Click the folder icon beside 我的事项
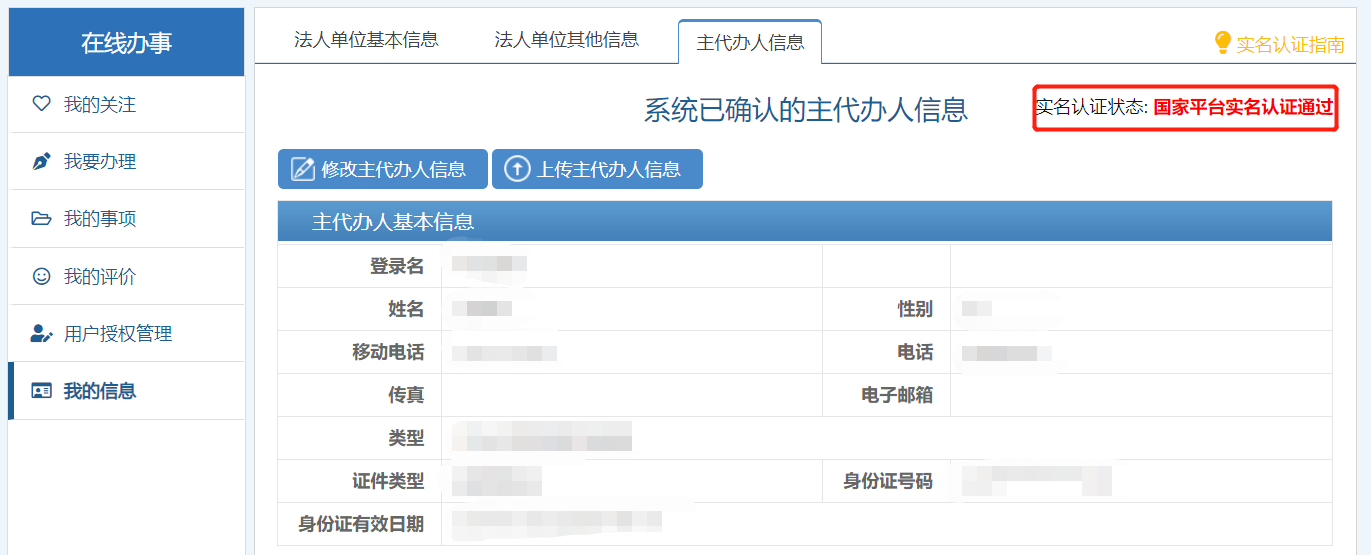Screen dimensions: 1371x555 click(41, 219)
